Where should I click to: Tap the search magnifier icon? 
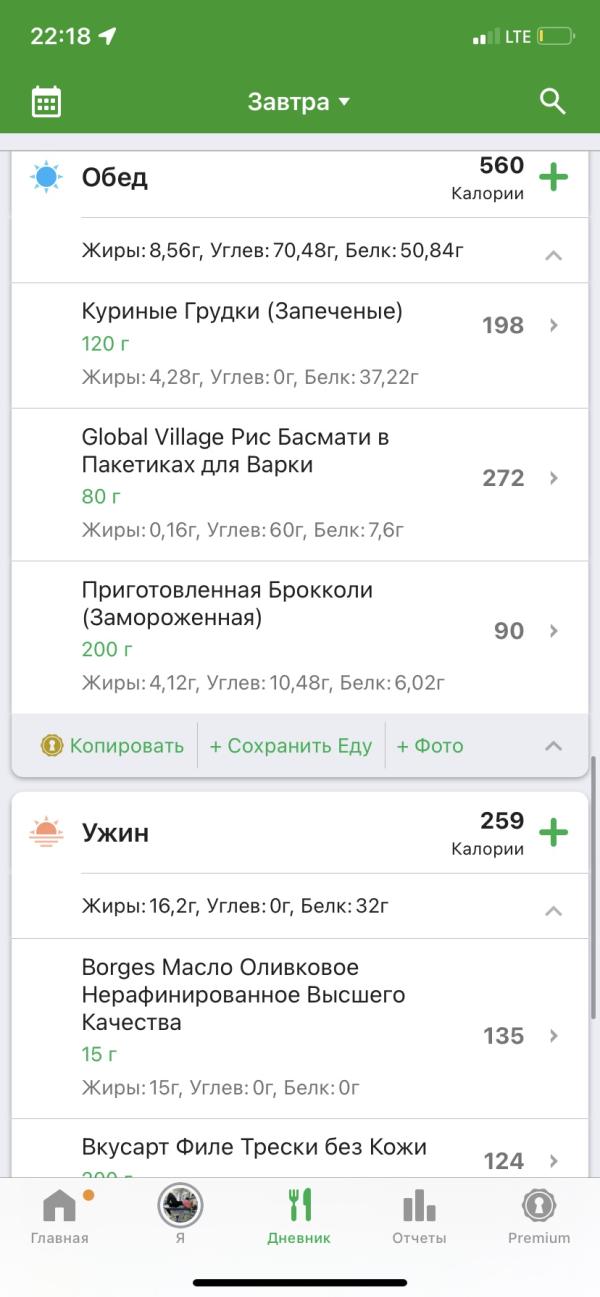pyautogui.click(x=552, y=101)
